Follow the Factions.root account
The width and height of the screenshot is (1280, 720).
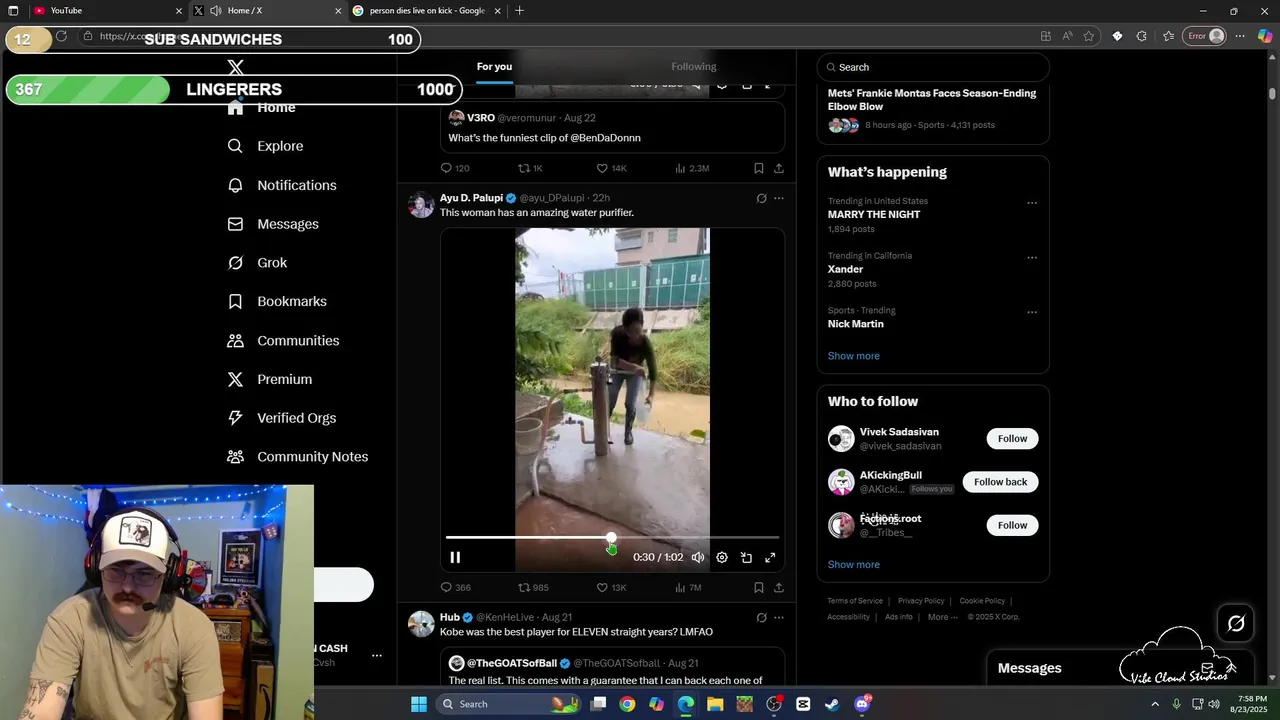pos(1012,525)
